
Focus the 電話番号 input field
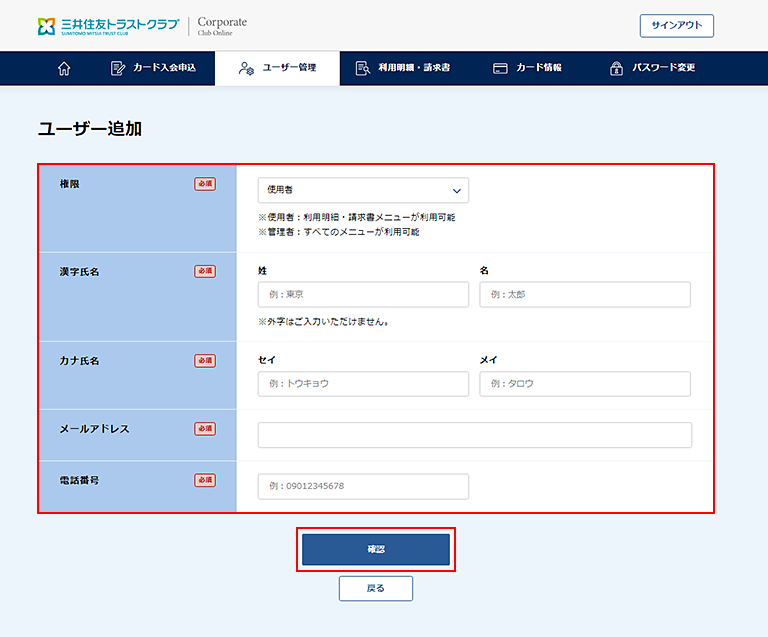[x=363, y=486]
